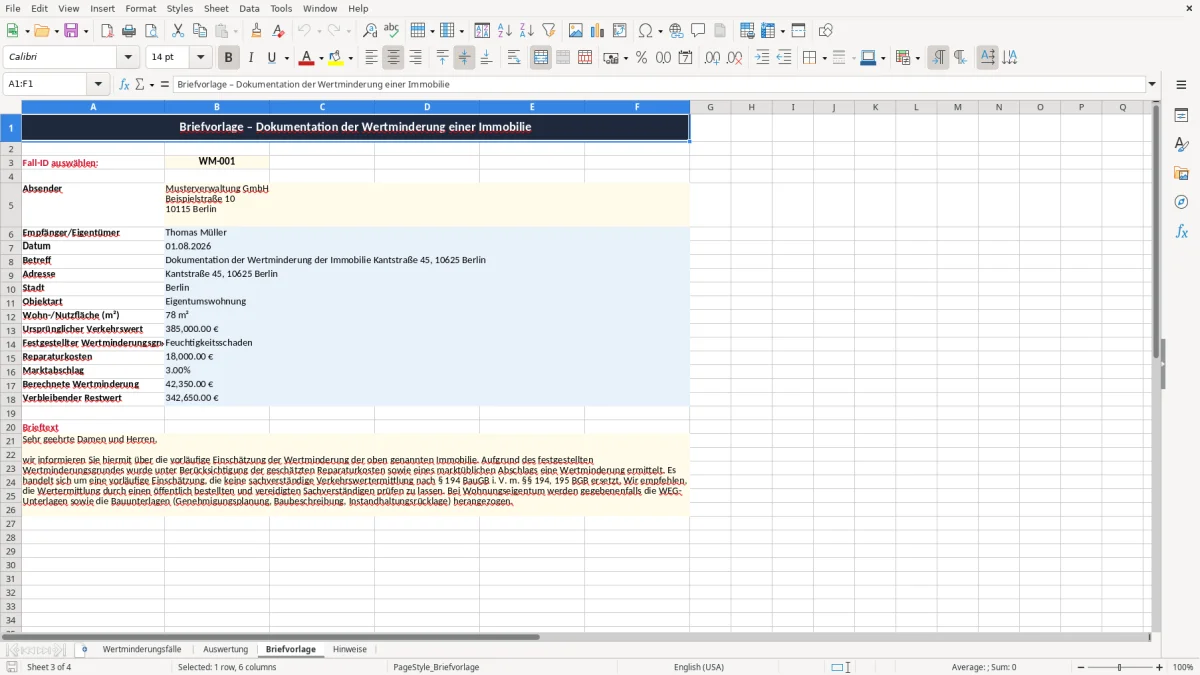Image resolution: width=1200 pixels, height=675 pixels.
Task: Switch to Hinweise sheet tab
Action: (350, 649)
